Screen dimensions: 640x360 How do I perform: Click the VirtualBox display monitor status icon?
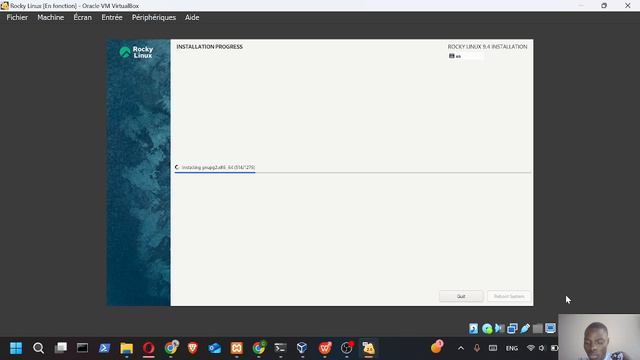550,329
